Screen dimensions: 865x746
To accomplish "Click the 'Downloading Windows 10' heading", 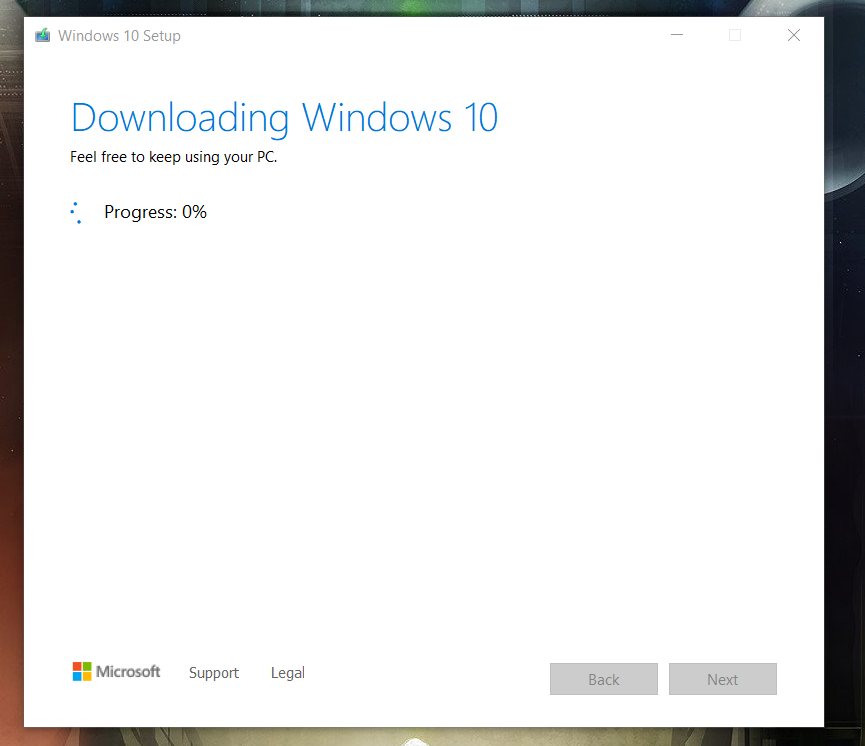I will click(x=284, y=118).
